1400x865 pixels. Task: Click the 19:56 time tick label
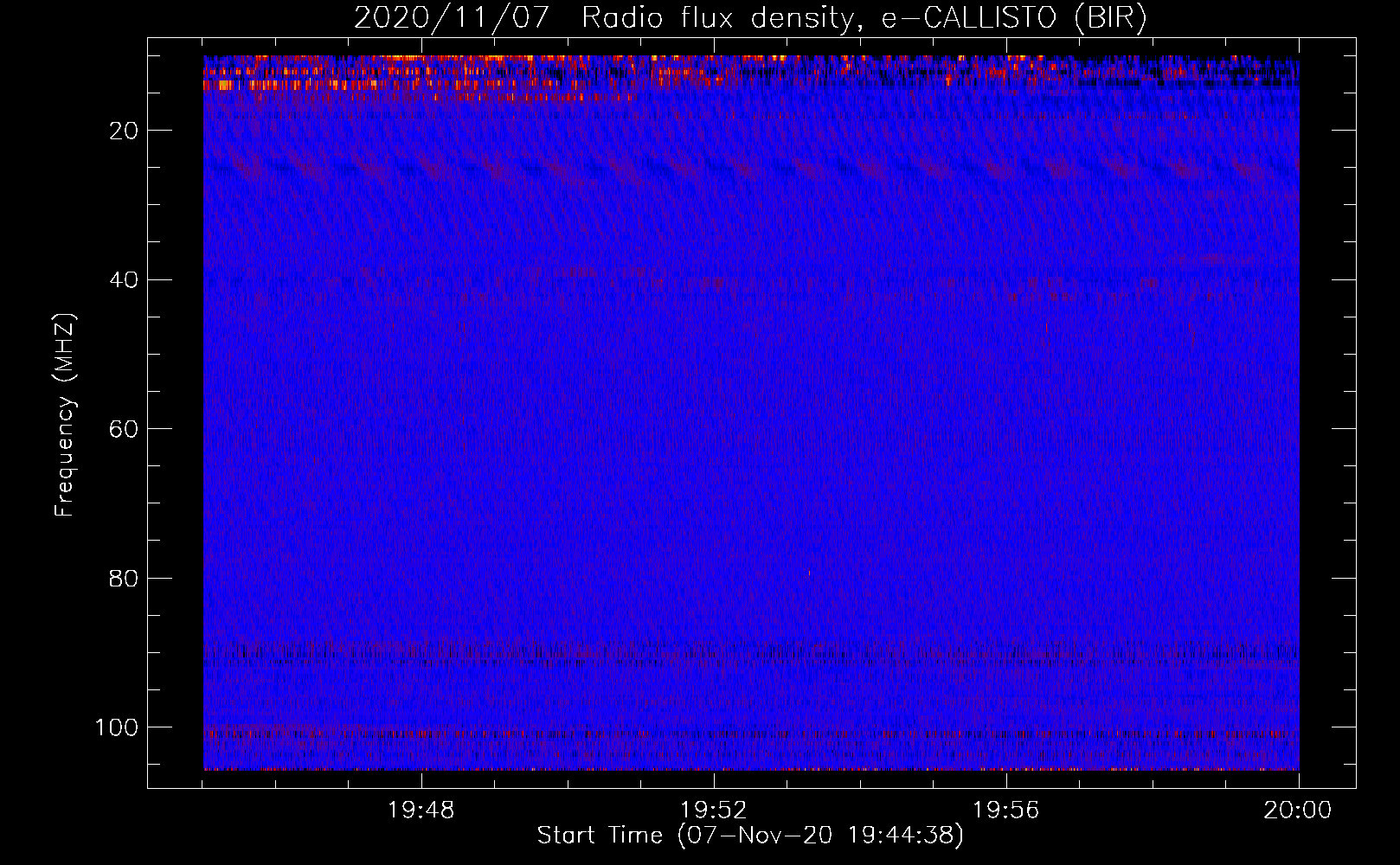click(1006, 811)
